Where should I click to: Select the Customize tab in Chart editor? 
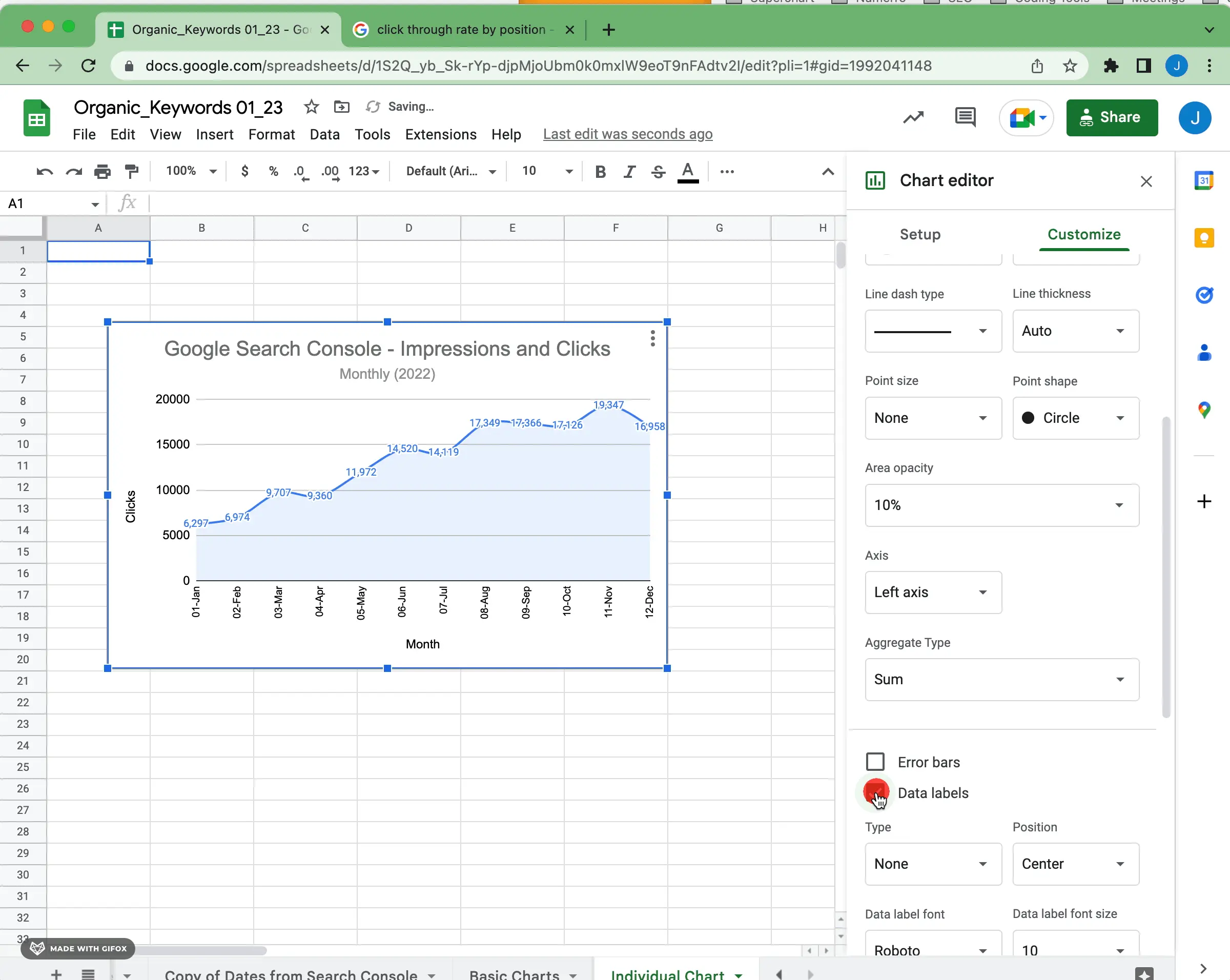point(1084,234)
